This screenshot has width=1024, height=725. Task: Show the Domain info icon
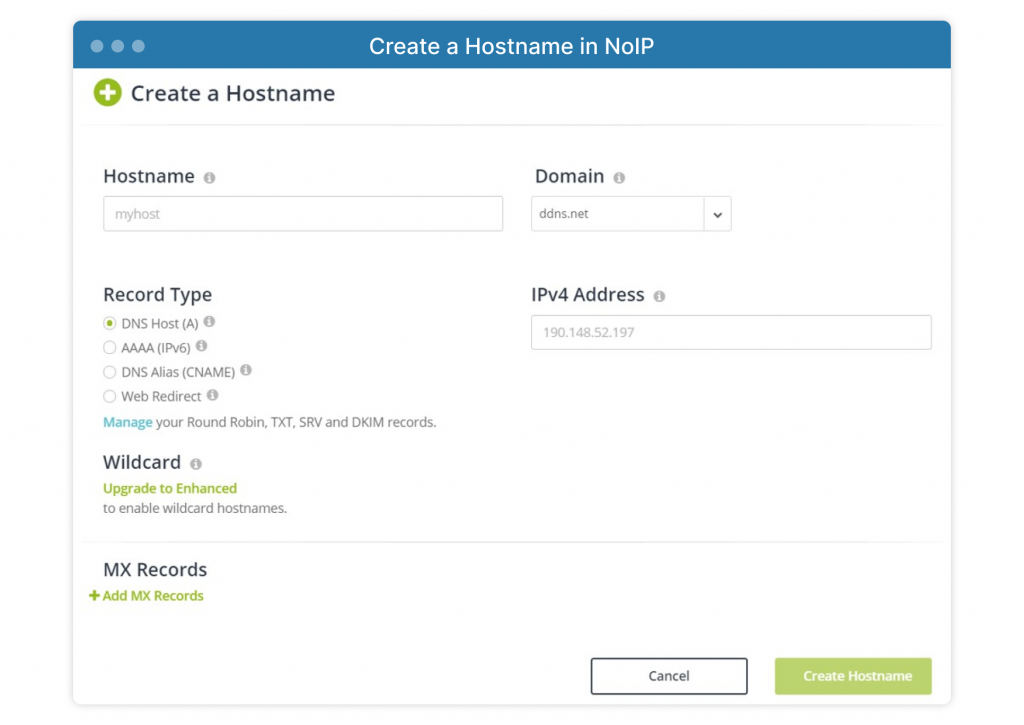pos(619,178)
